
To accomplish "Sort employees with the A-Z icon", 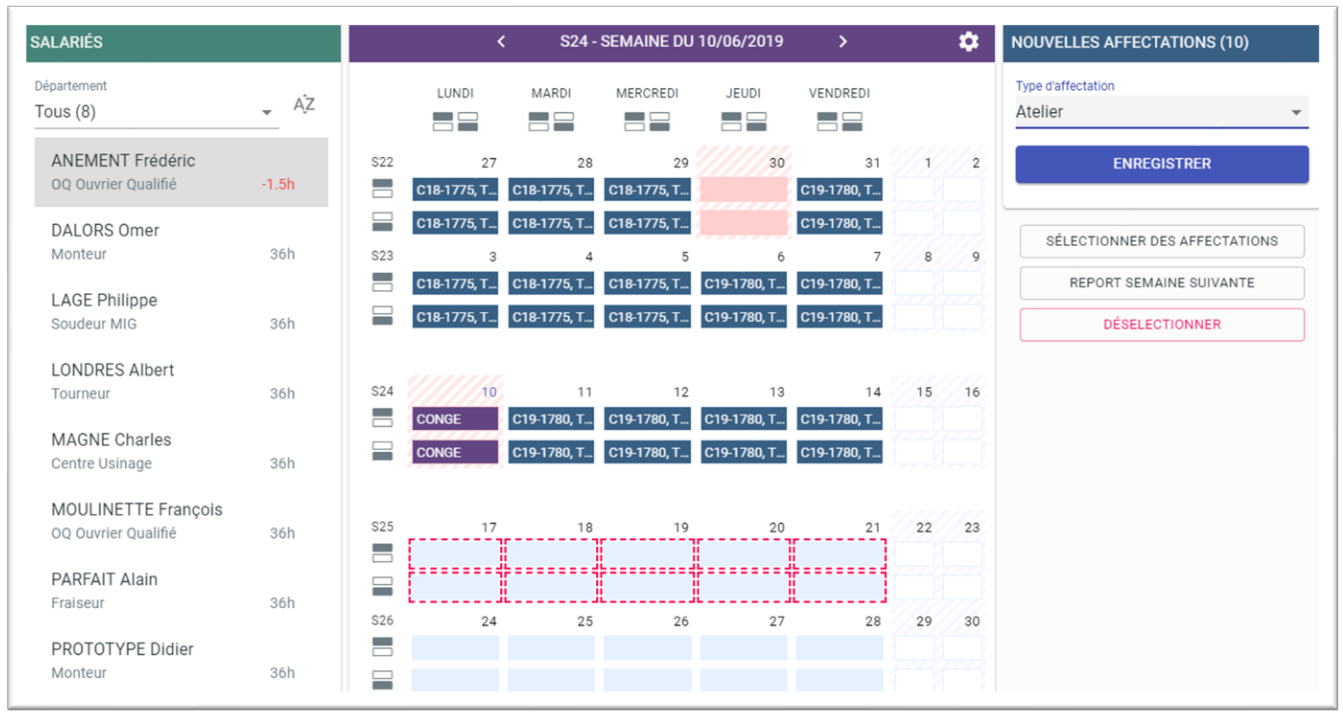I will coord(304,105).
